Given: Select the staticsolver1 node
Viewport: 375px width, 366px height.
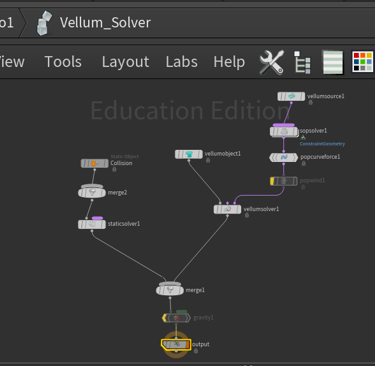Looking at the screenshot, I should point(92,224).
